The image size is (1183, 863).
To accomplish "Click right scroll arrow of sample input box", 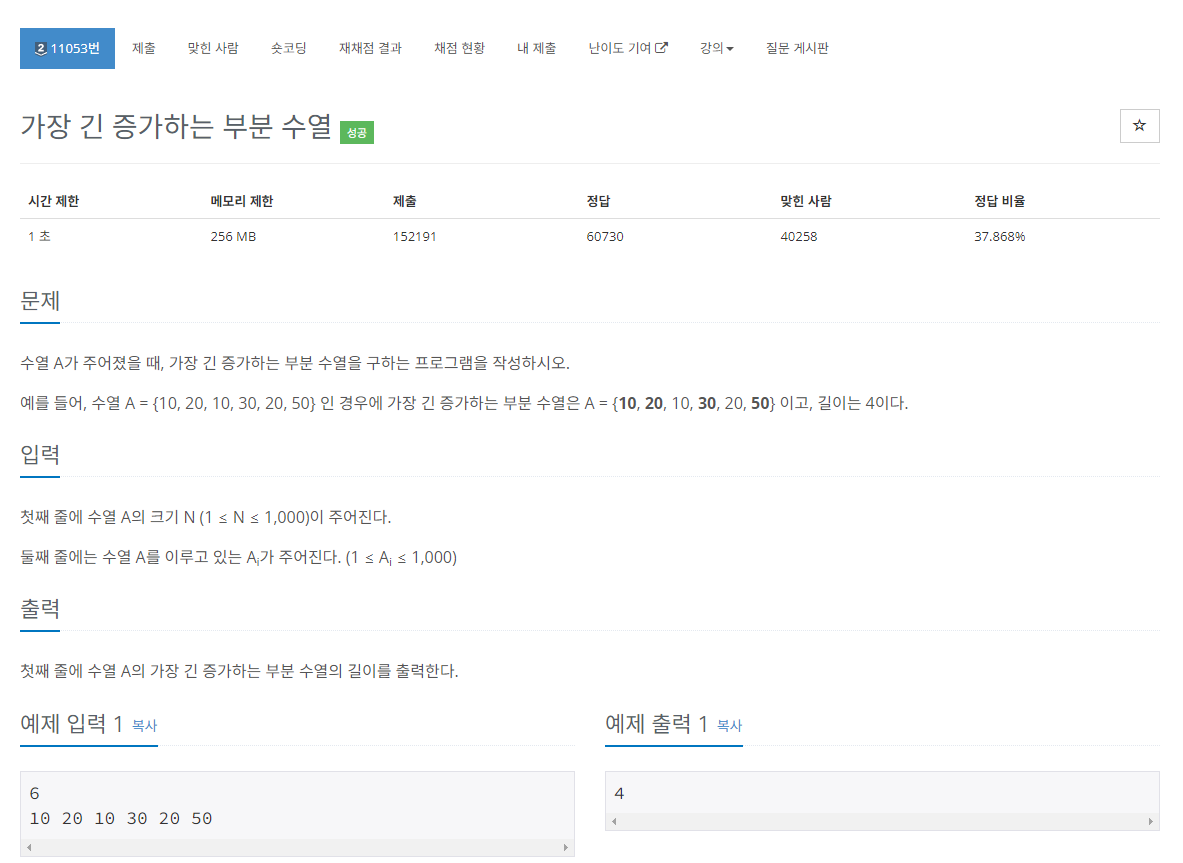I will click(x=565, y=847).
